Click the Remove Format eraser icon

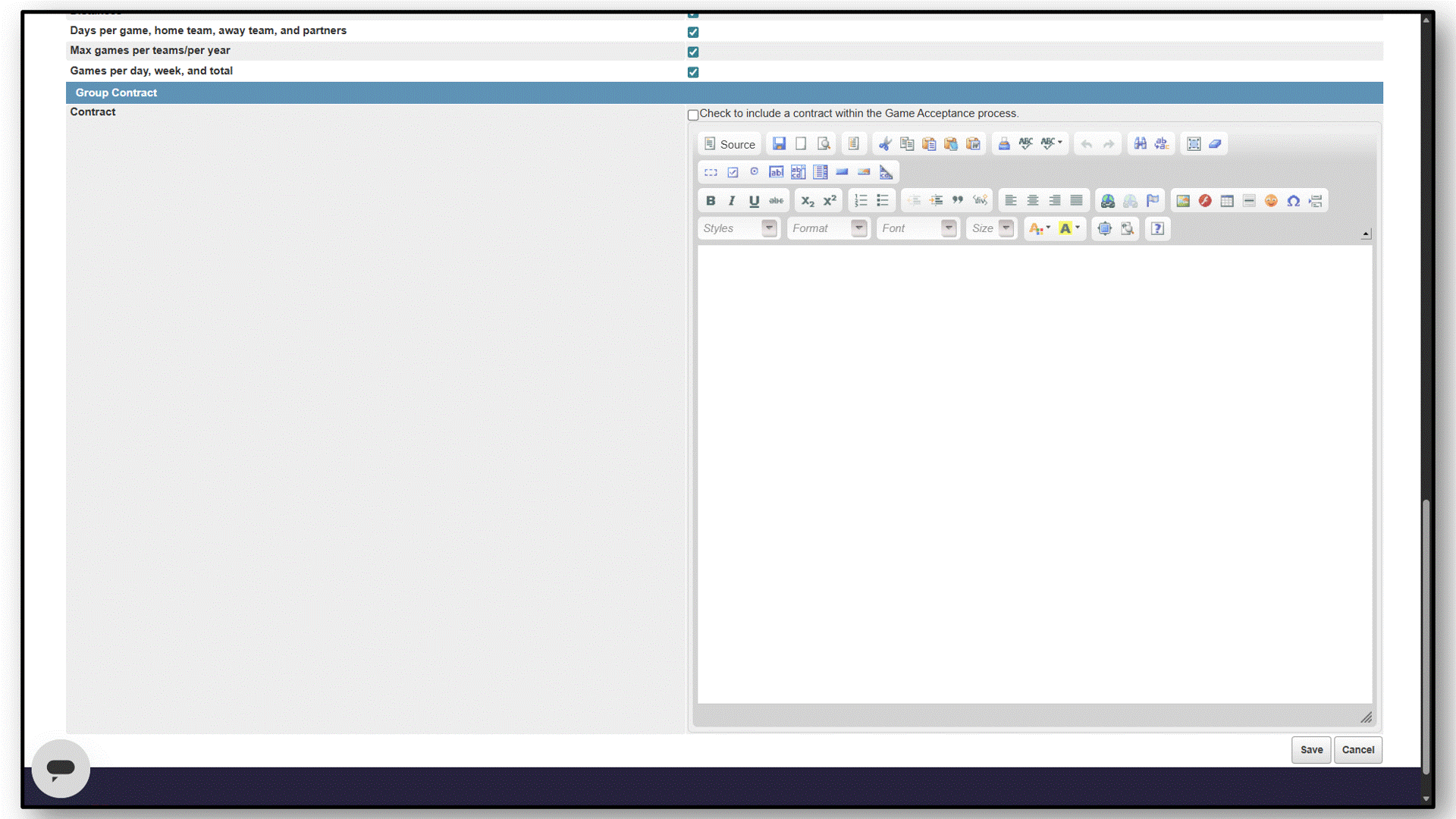[x=1216, y=144]
